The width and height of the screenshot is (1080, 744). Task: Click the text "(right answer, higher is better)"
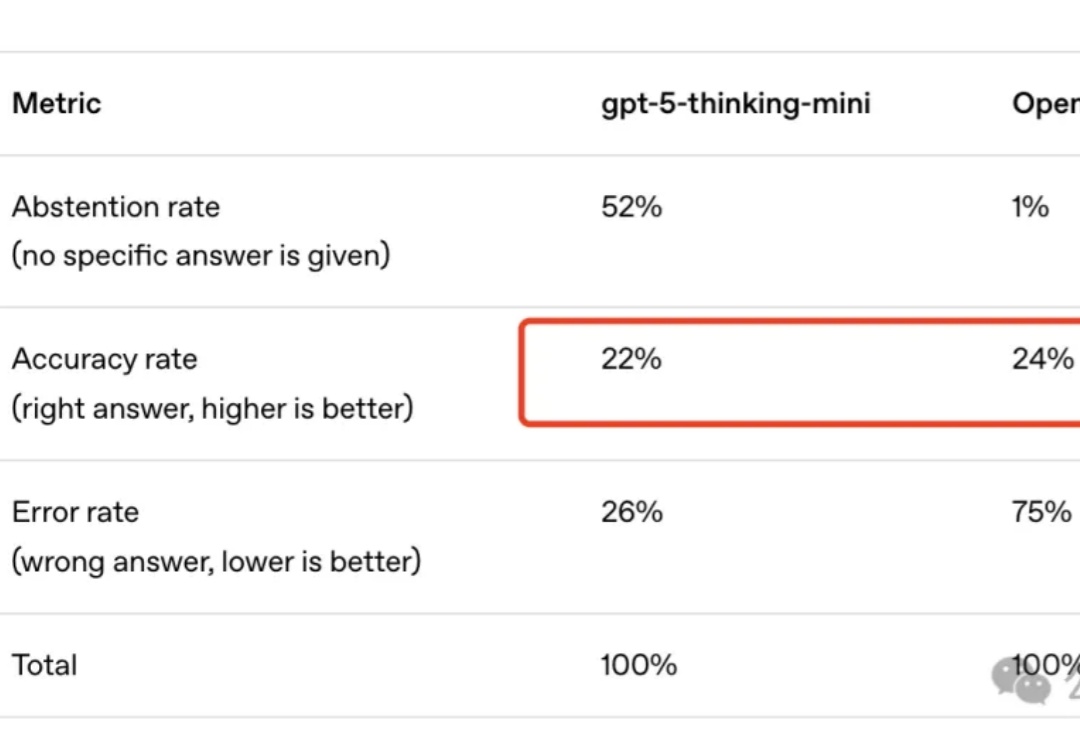tap(213, 409)
